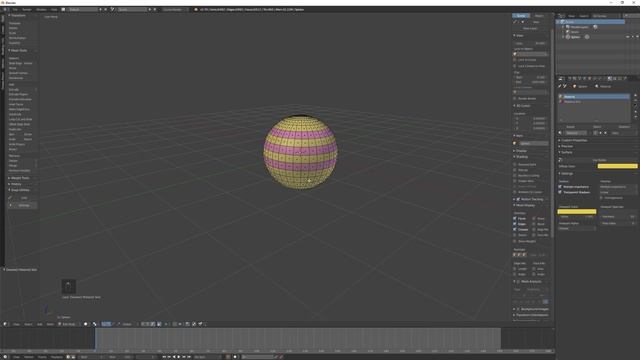Toggle Sphere renderability in outliner

click(x=637, y=37)
